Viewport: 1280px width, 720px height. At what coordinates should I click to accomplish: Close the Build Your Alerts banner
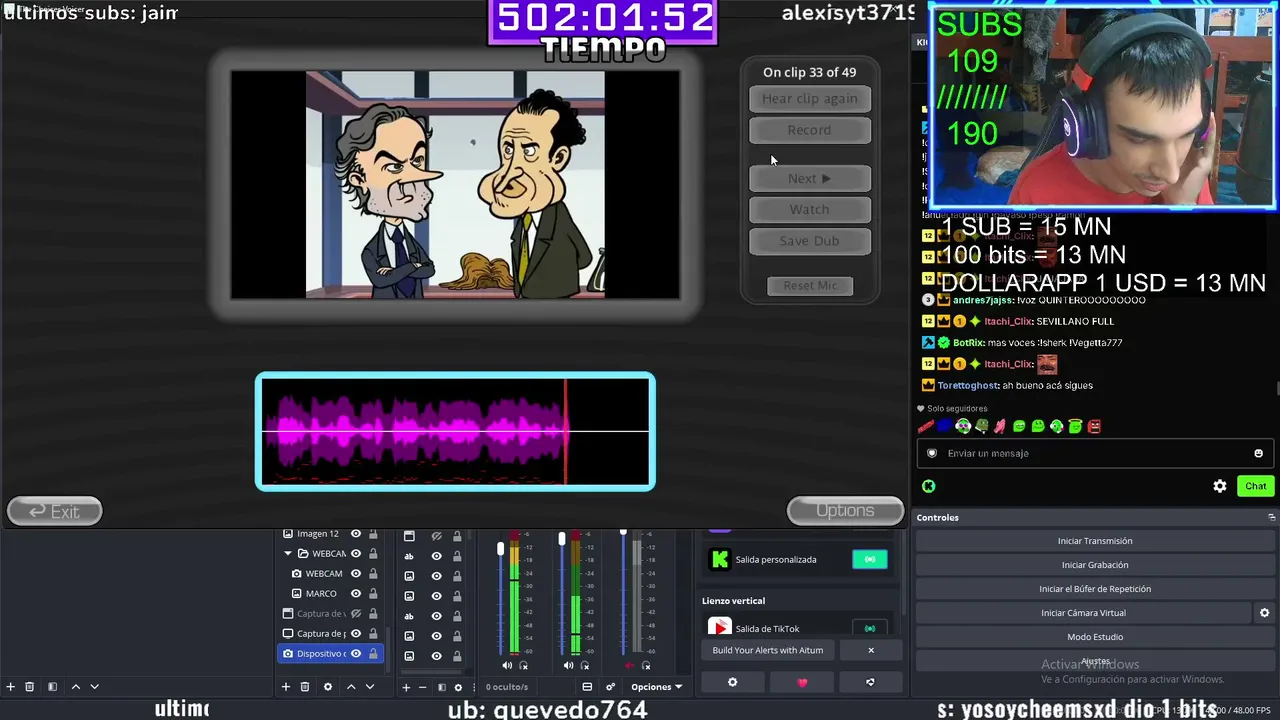[871, 650]
